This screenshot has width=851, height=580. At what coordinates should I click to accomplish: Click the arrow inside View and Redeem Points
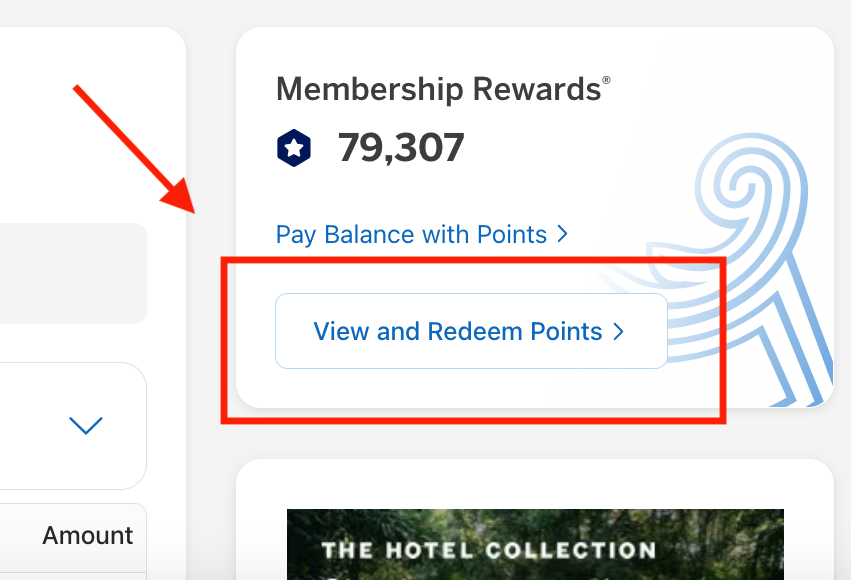pos(618,331)
